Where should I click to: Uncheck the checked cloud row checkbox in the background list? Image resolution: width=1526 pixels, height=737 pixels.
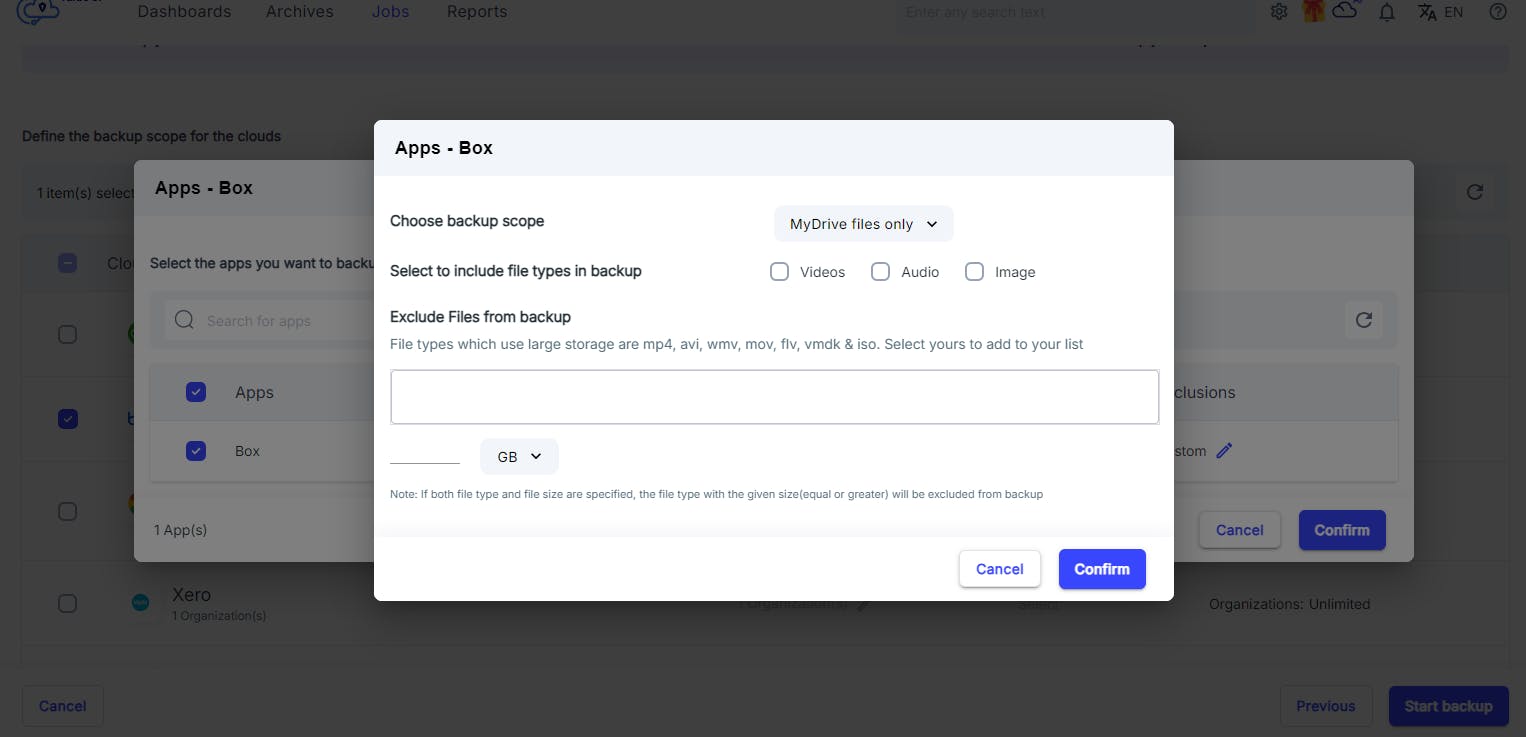pos(67,419)
